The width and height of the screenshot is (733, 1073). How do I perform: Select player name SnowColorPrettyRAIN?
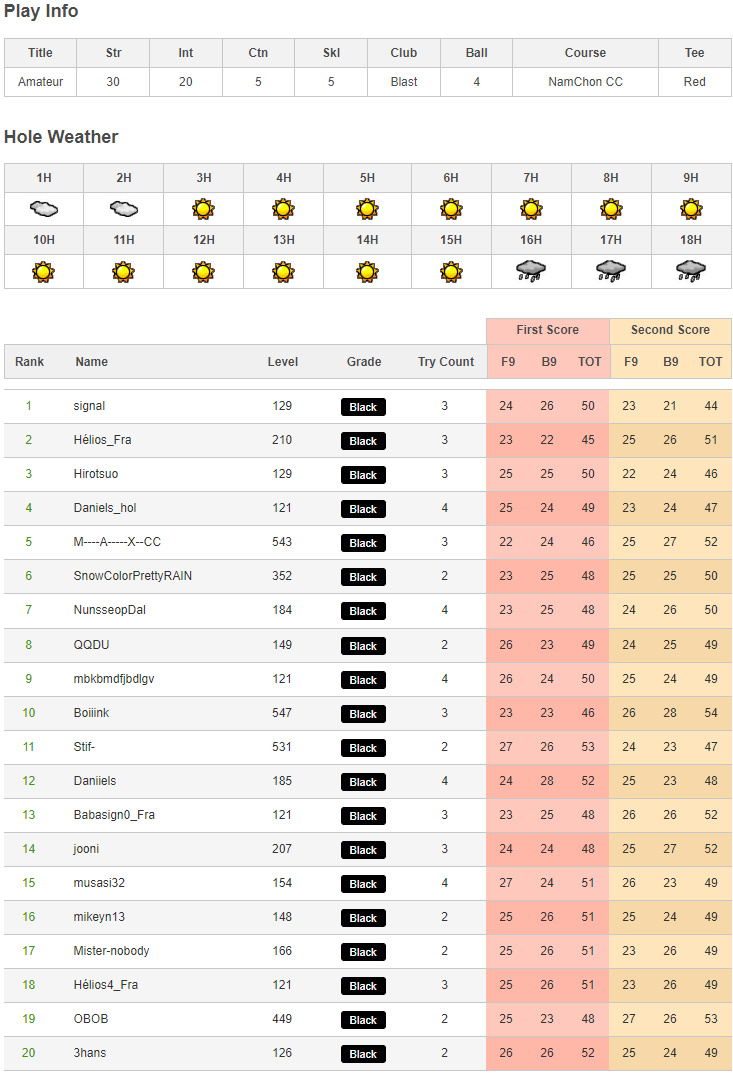[x=133, y=576]
